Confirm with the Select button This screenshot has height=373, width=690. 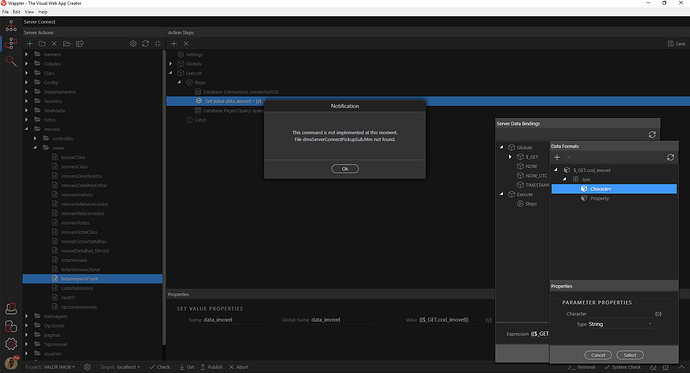pyautogui.click(x=630, y=355)
